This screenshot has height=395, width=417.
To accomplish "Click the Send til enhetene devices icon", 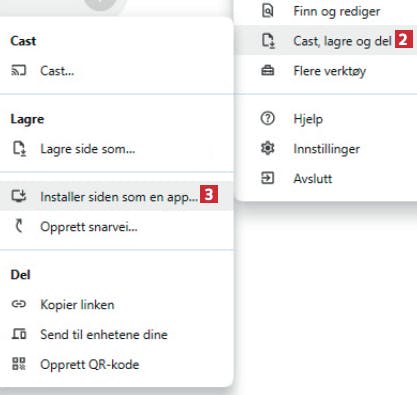I will (19, 334).
